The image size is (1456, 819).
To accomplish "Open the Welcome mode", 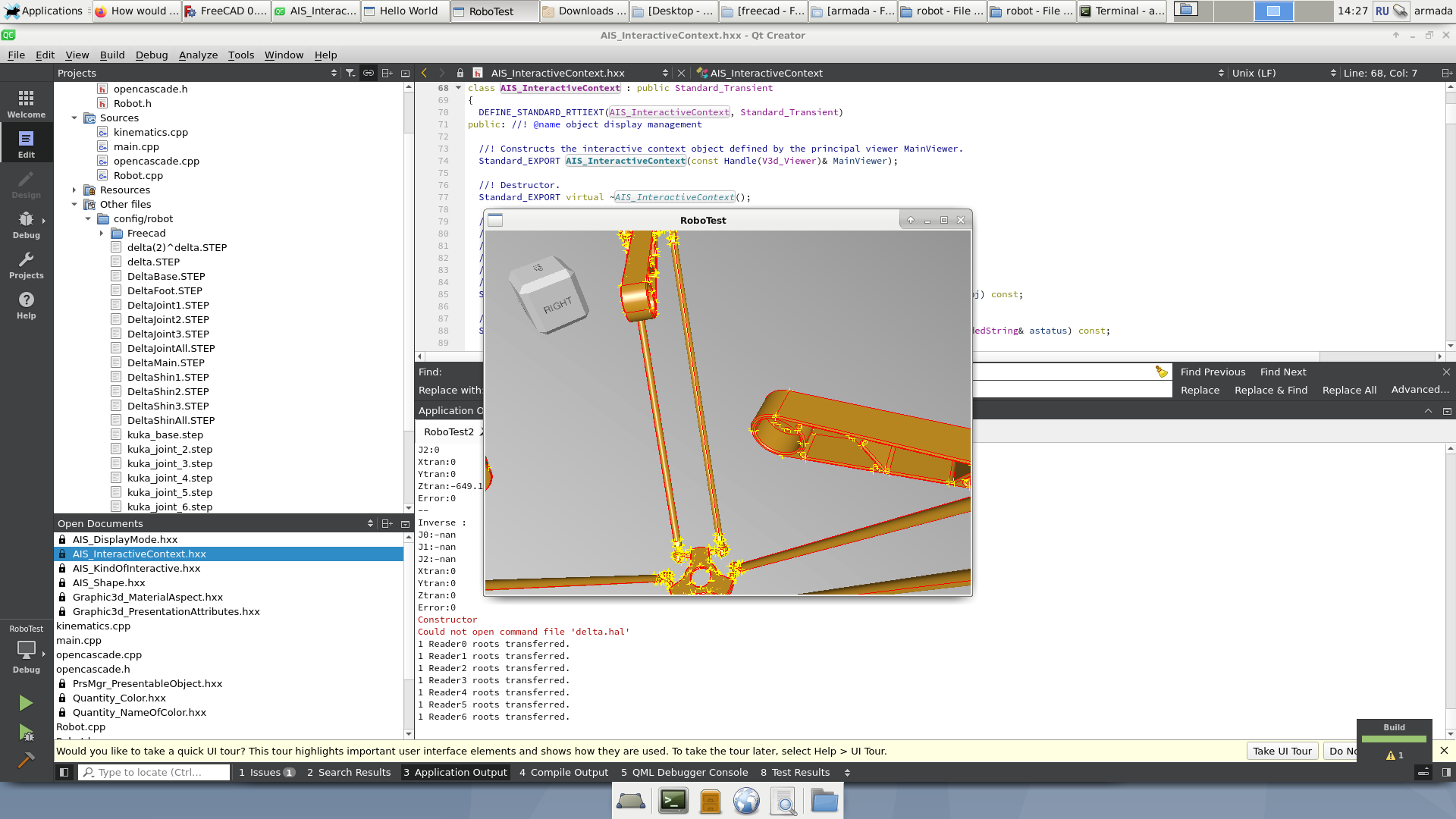I will click(26, 104).
